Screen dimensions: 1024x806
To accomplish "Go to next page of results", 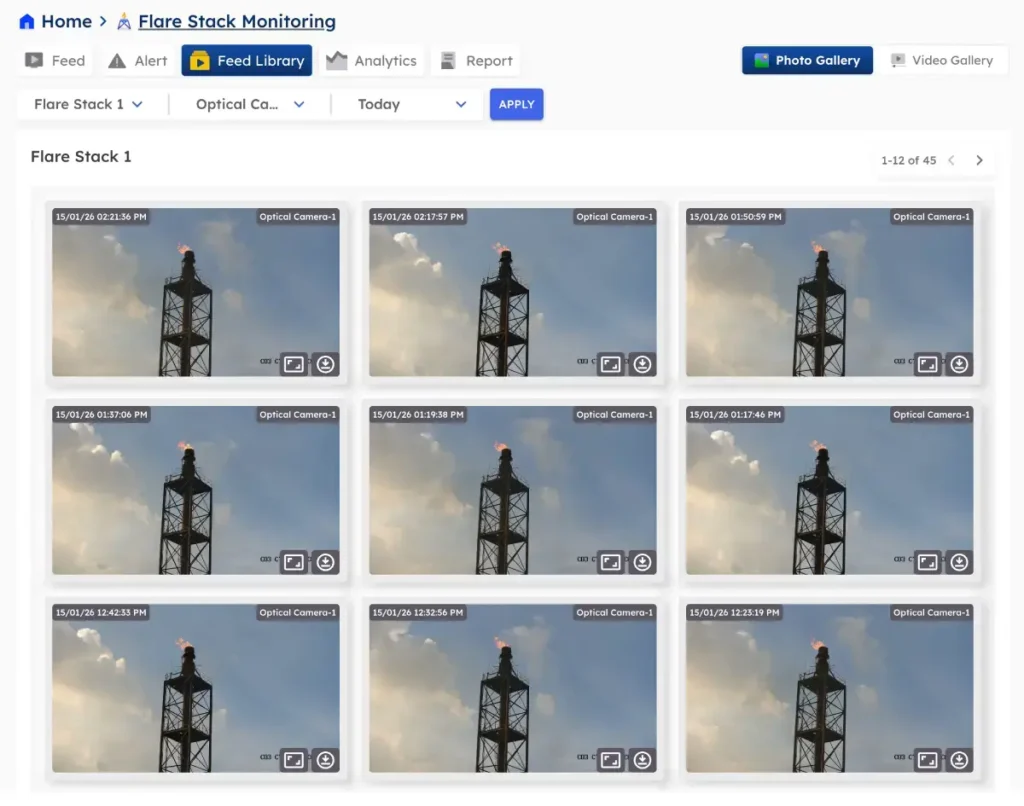I will (x=979, y=160).
